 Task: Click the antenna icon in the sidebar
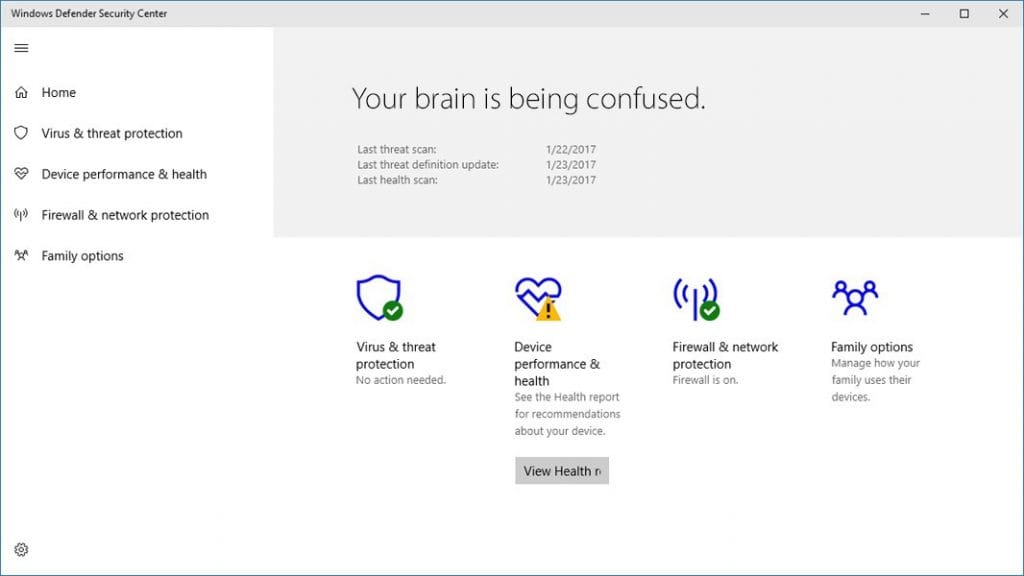[21, 215]
